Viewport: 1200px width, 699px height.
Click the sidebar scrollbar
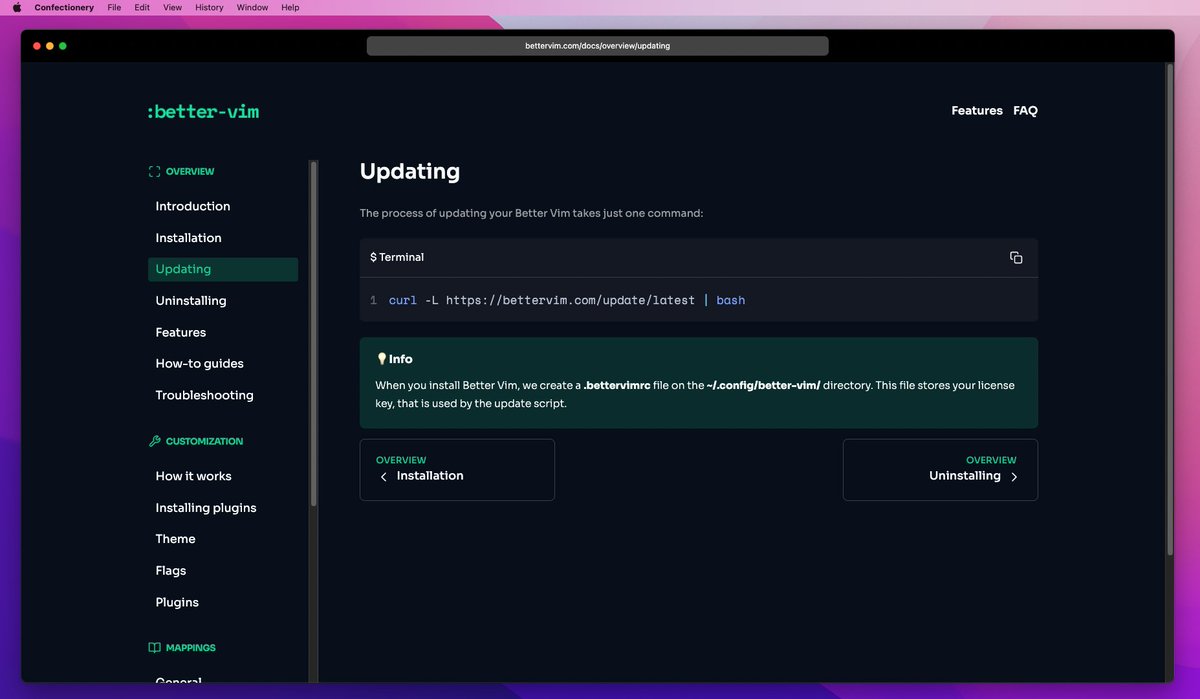313,333
